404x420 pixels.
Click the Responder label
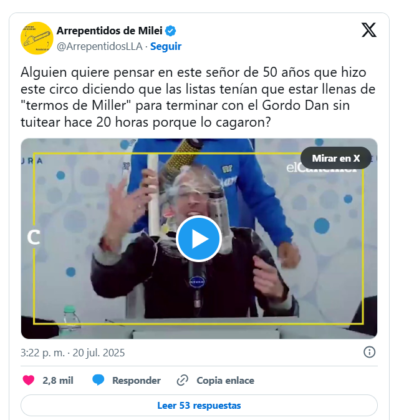click(x=136, y=380)
